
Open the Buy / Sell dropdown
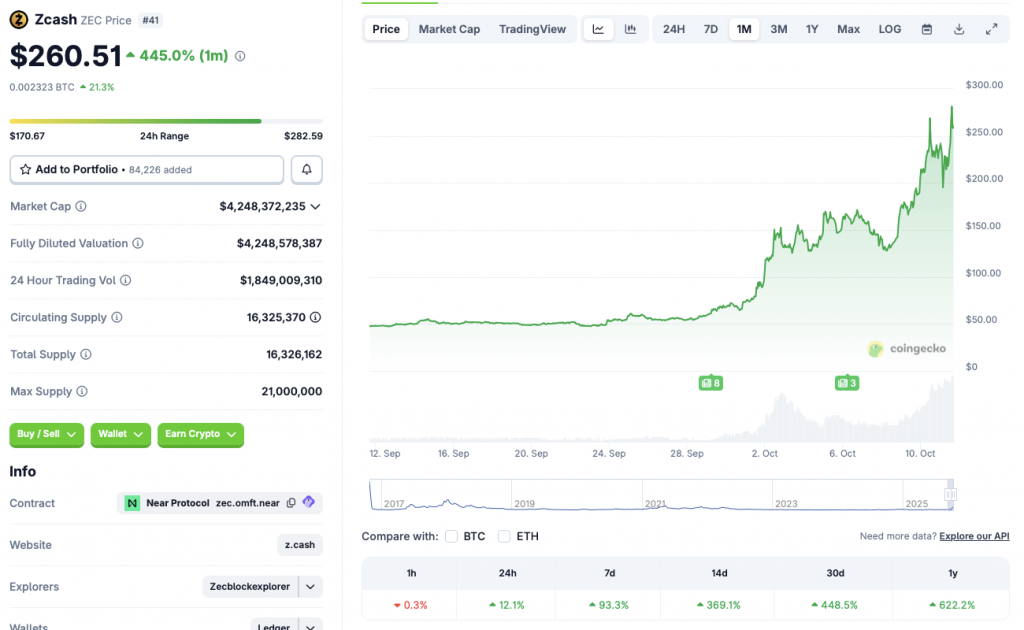pyautogui.click(x=46, y=434)
